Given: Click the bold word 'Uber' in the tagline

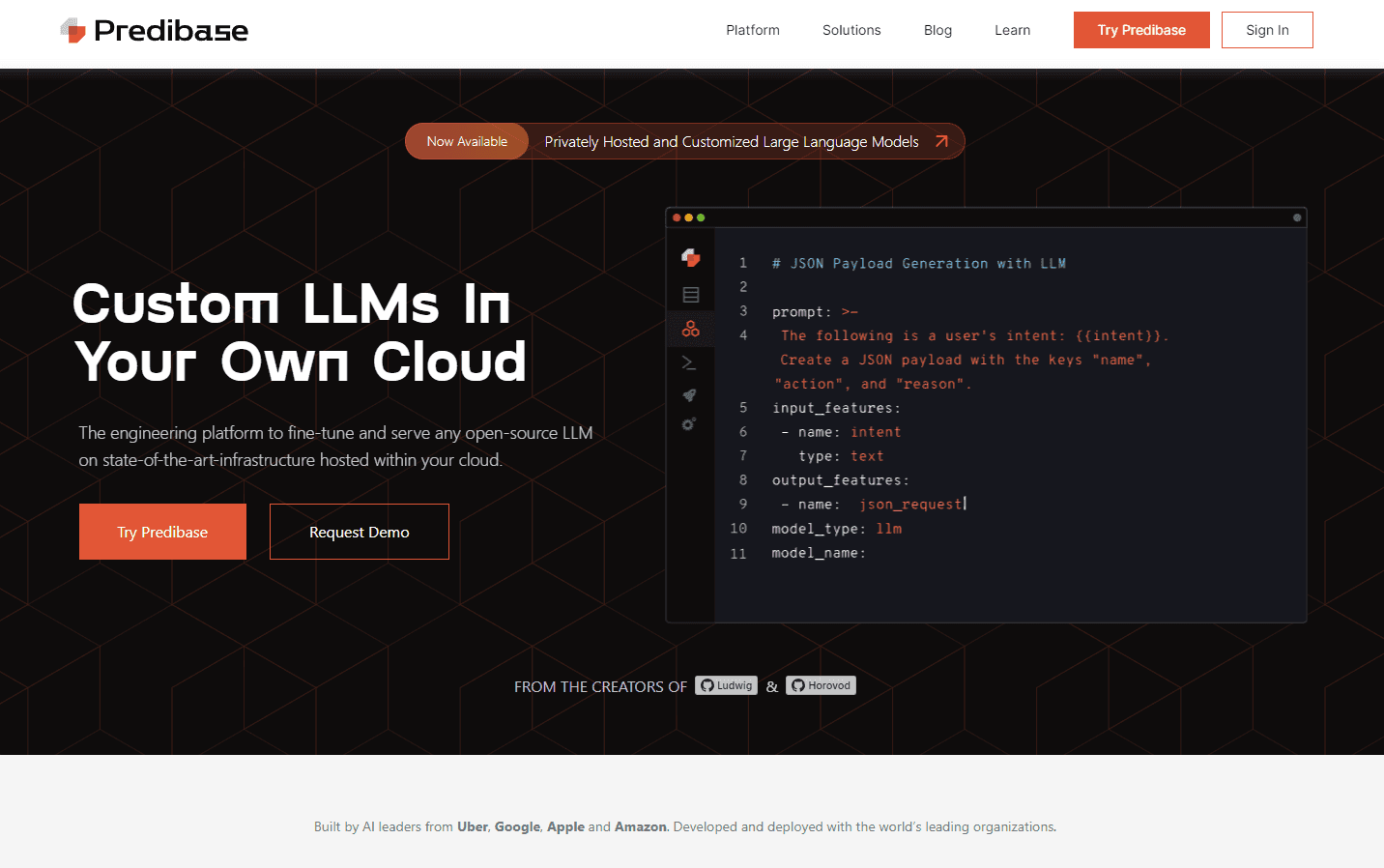Looking at the screenshot, I should pos(473,826).
